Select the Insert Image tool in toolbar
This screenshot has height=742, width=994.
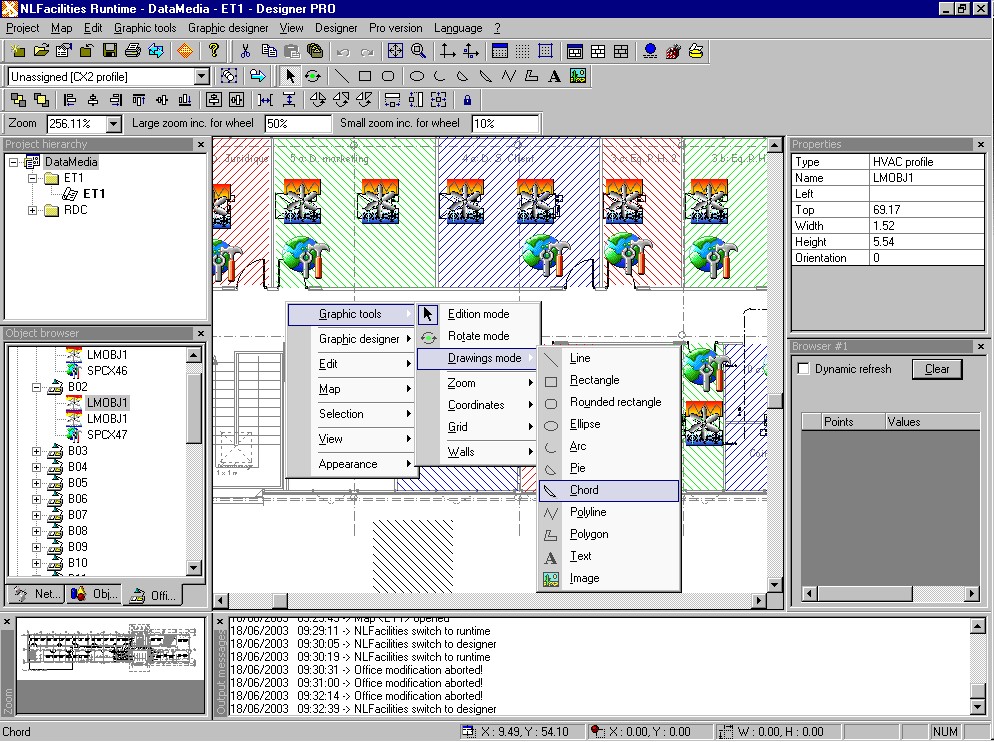[577, 76]
